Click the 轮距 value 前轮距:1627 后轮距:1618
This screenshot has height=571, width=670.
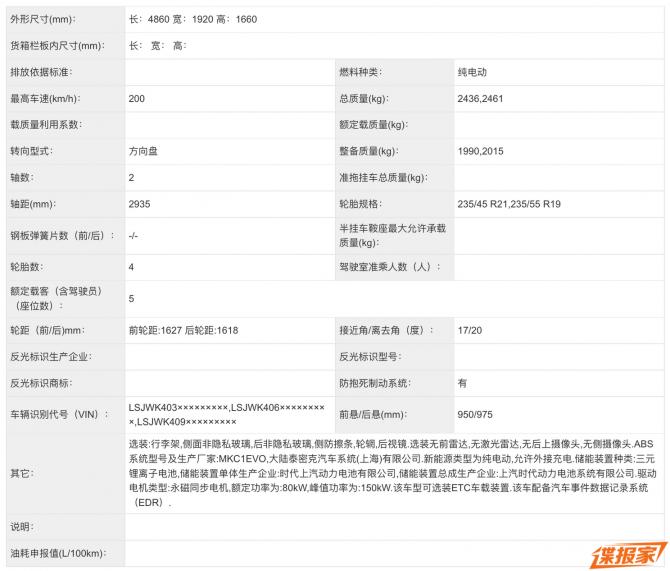click(x=183, y=329)
